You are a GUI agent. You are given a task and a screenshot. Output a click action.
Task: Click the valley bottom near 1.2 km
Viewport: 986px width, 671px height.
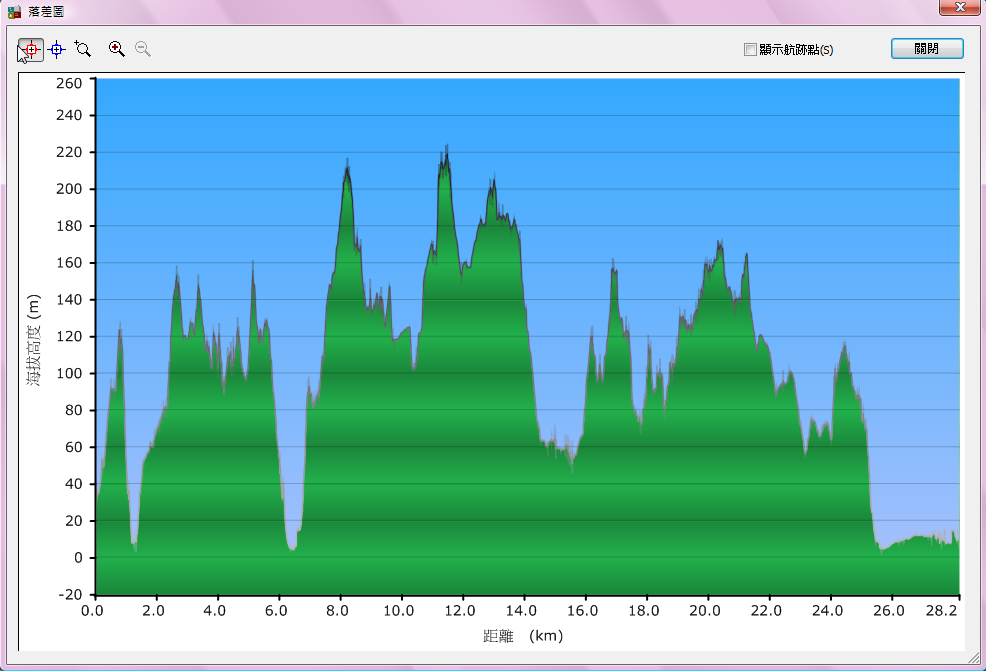[x=134, y=545]
